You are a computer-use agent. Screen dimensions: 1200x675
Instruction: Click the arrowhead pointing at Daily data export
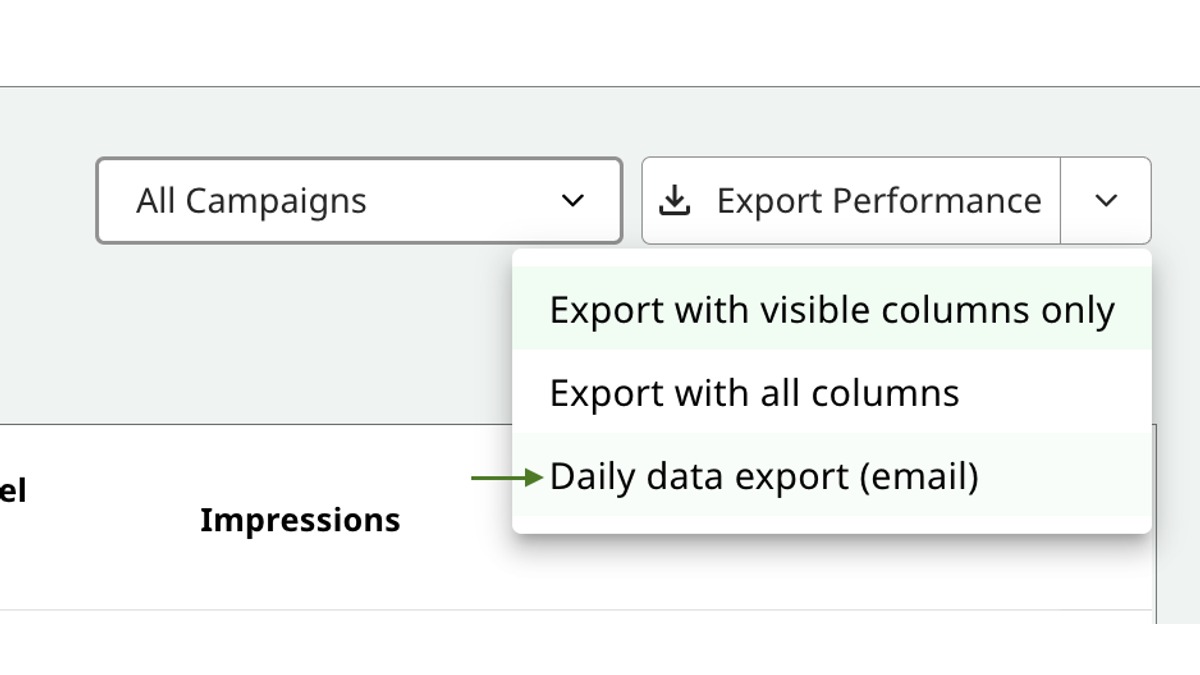pos(533,477)
